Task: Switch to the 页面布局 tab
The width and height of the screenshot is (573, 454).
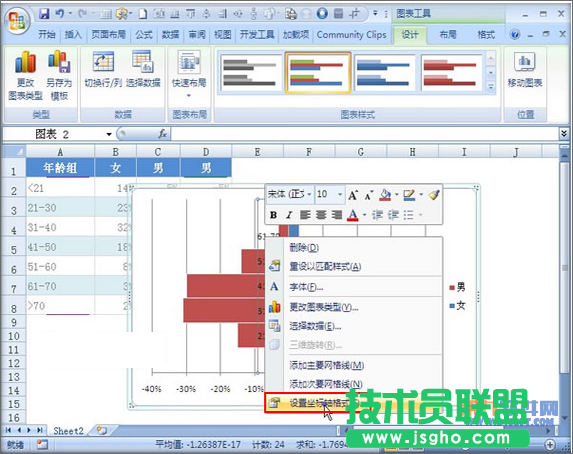Action: [x=109, y=35]
